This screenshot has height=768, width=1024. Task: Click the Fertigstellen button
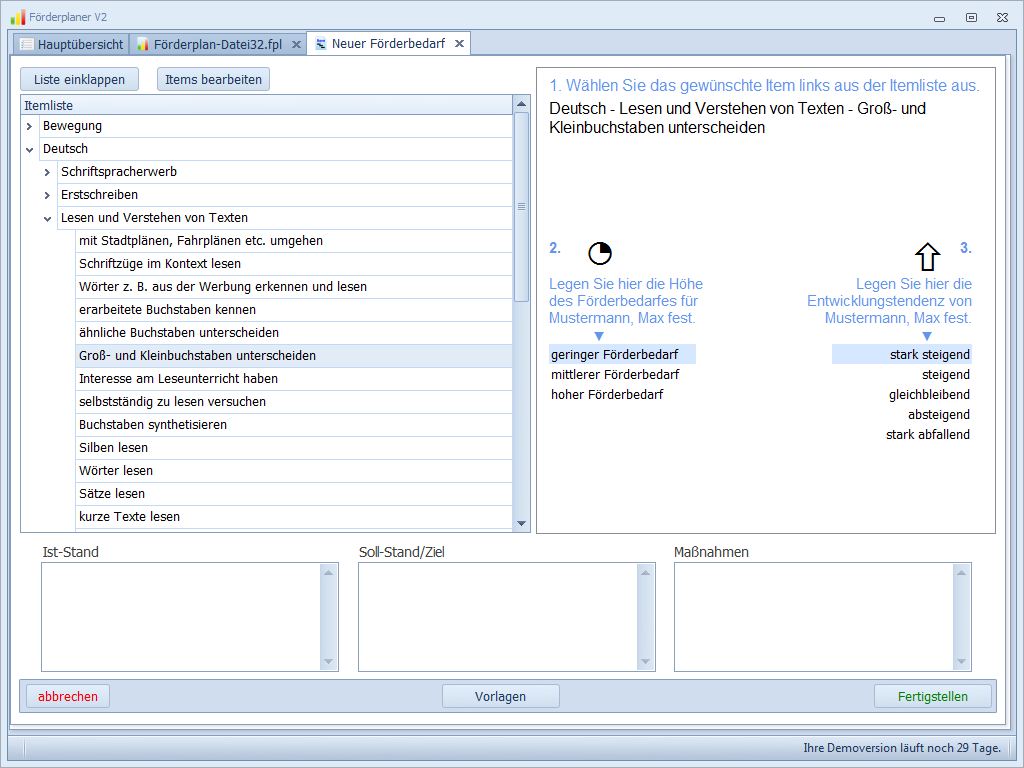coord(933,696)
